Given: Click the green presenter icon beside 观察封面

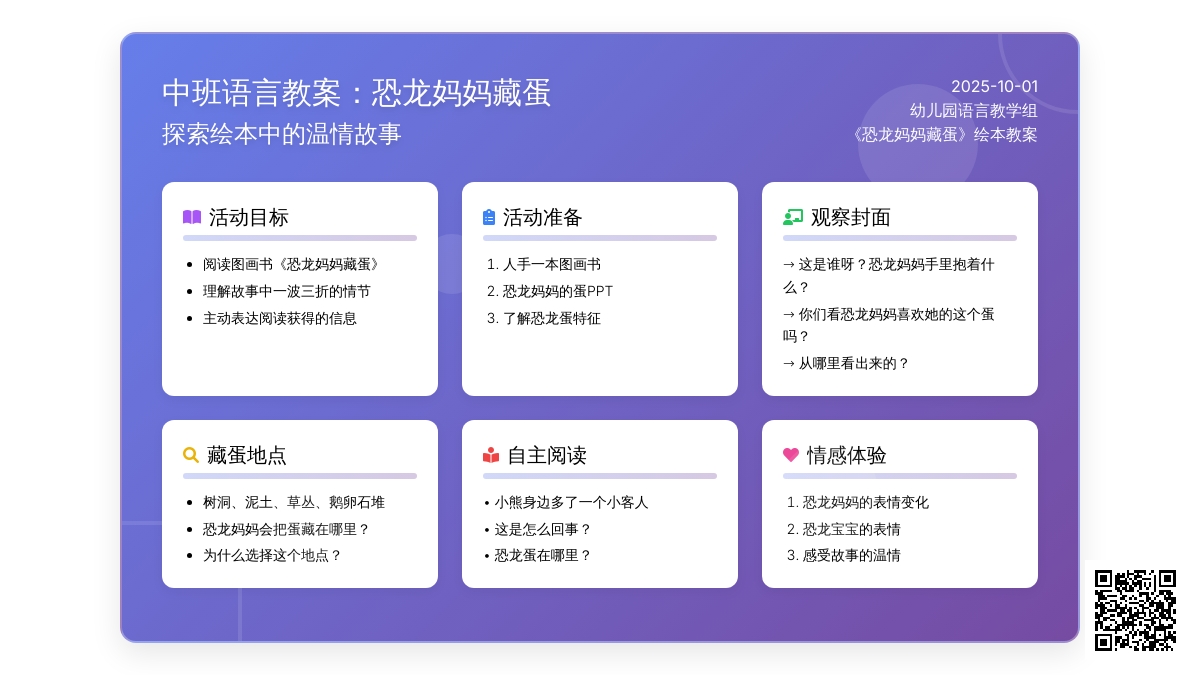Looking at the screenshot, I should pos(793,217).
